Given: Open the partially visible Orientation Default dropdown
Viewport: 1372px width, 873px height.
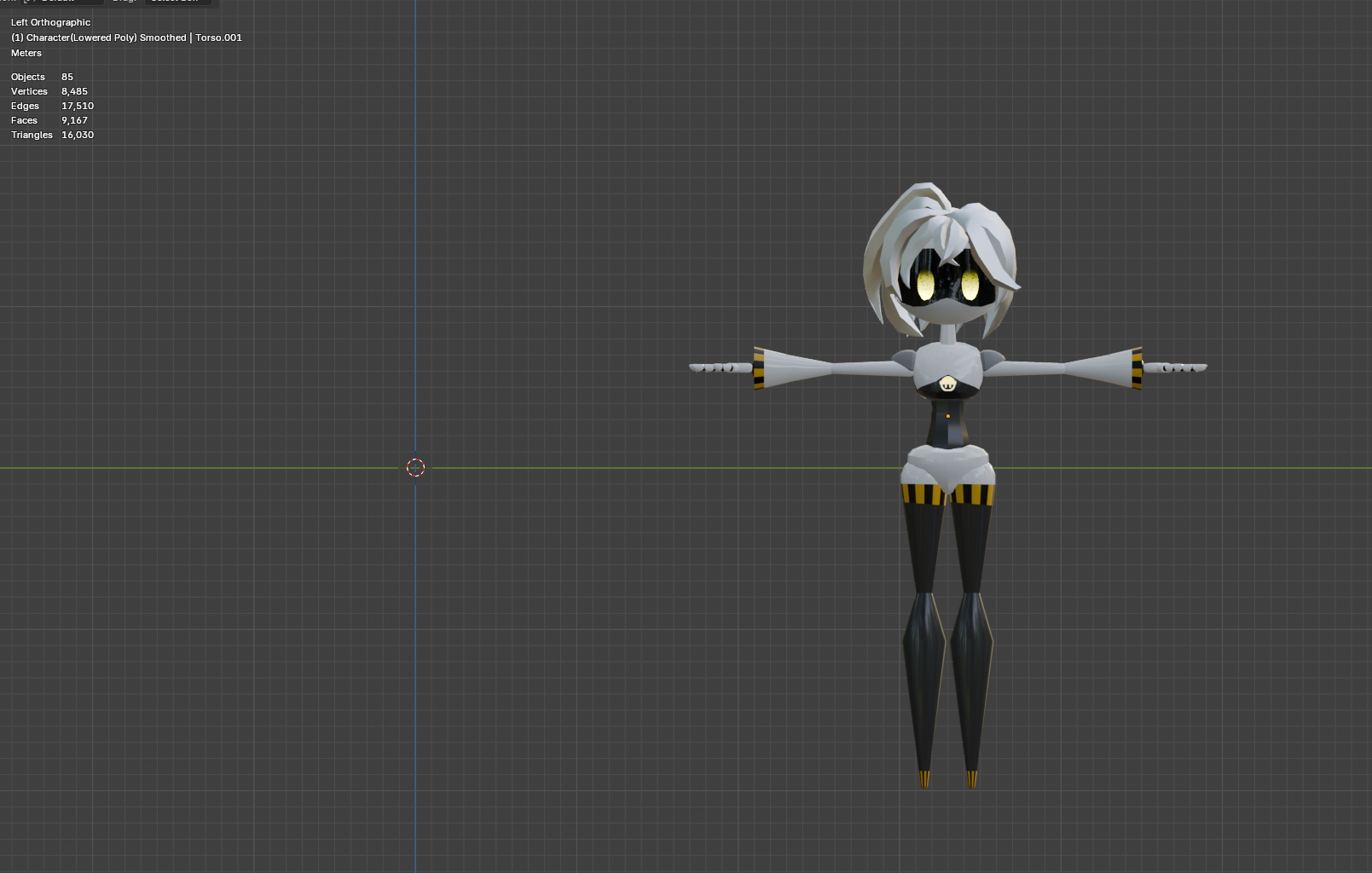Looking at the screenshot, I should pyautogui.click(x=61, y=2).
